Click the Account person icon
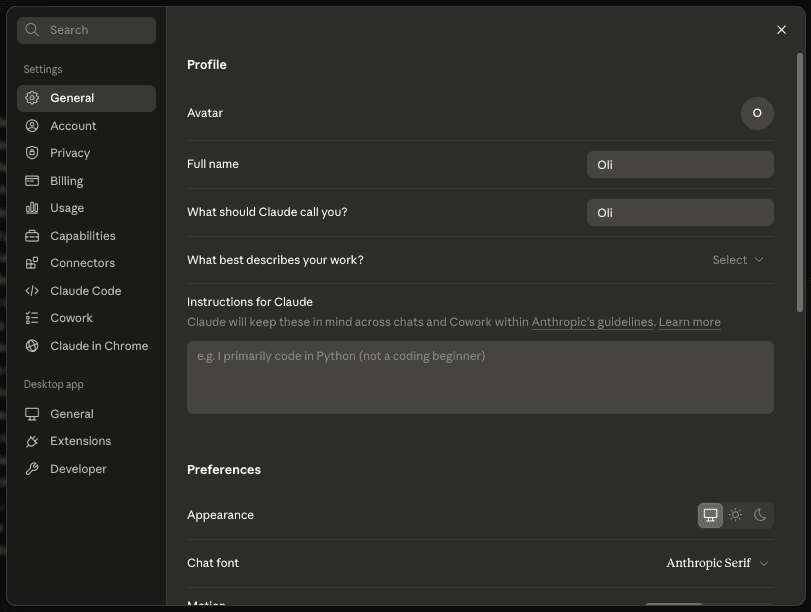 point(32,126)
